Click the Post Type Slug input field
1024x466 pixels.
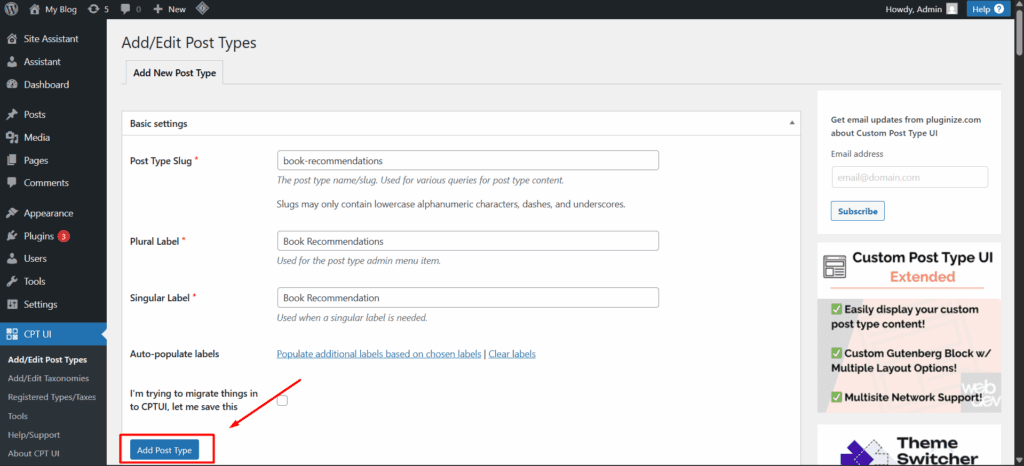(x=467, y=160)
